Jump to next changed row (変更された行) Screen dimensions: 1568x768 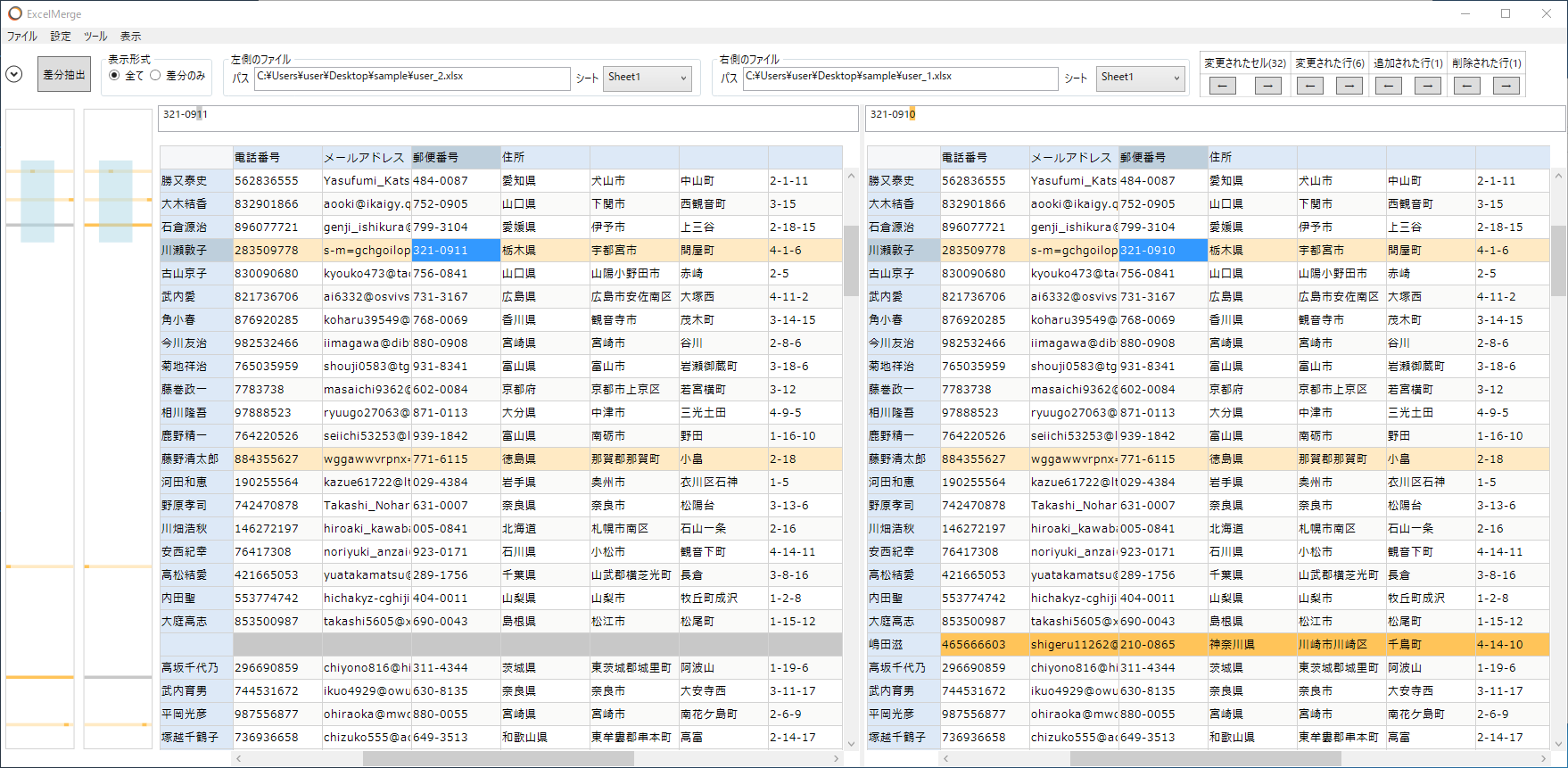1349,86
